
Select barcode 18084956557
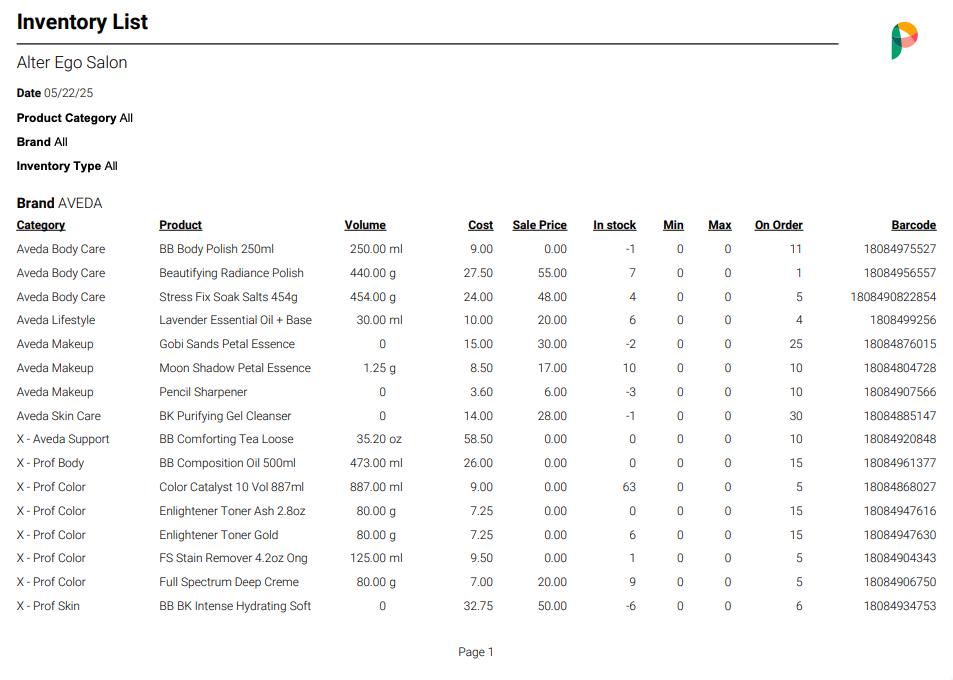point(900,273)
